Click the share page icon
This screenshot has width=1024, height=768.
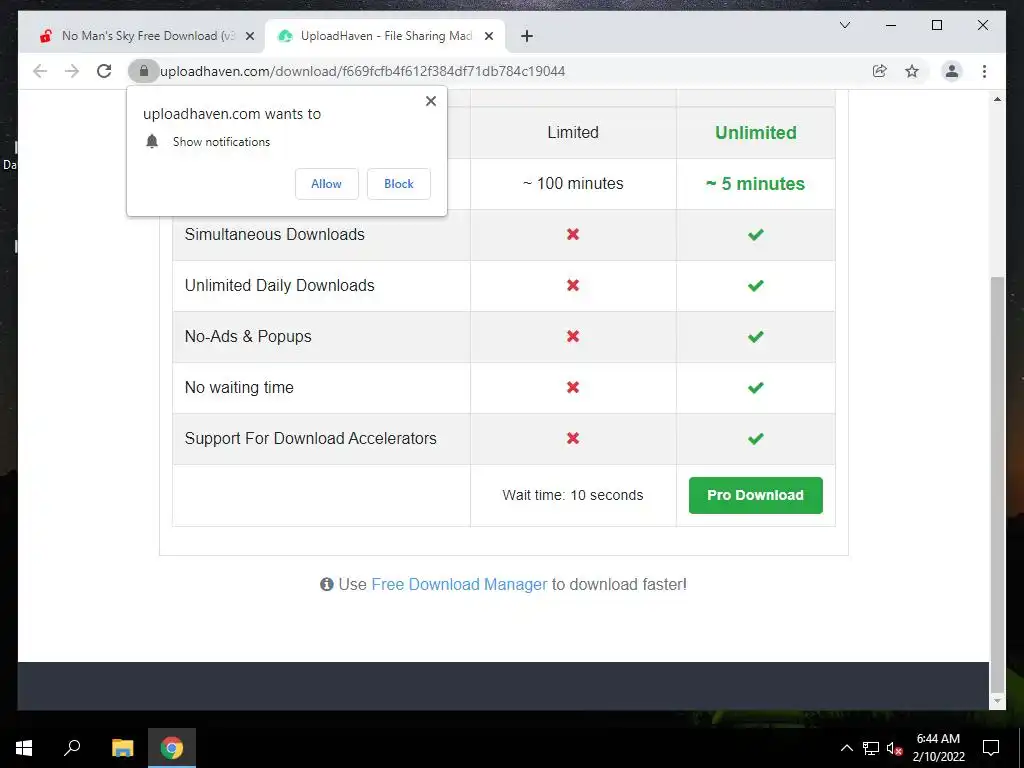pos(880,71)
